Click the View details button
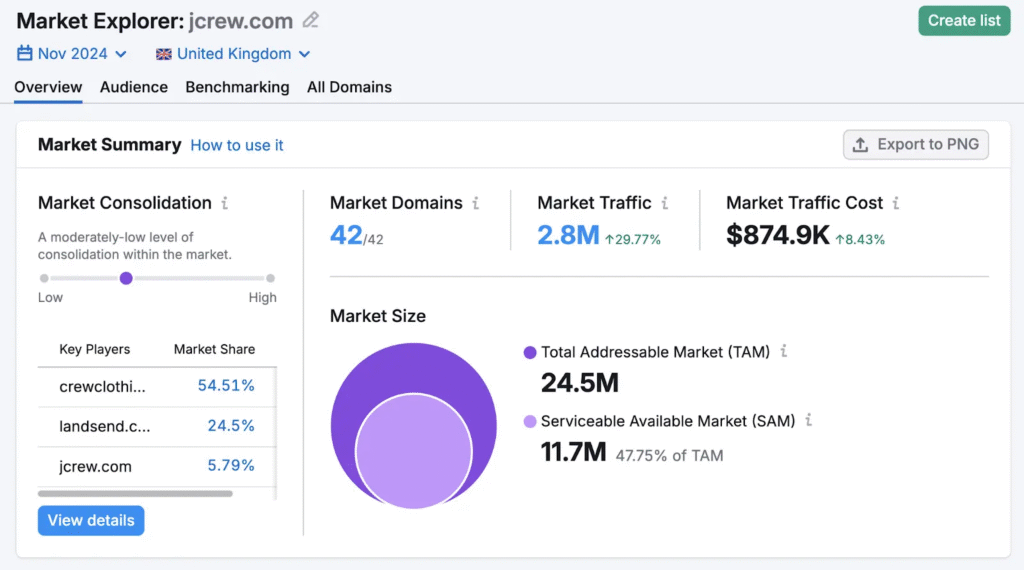The image size is (1024, 570). click(91, 520)
